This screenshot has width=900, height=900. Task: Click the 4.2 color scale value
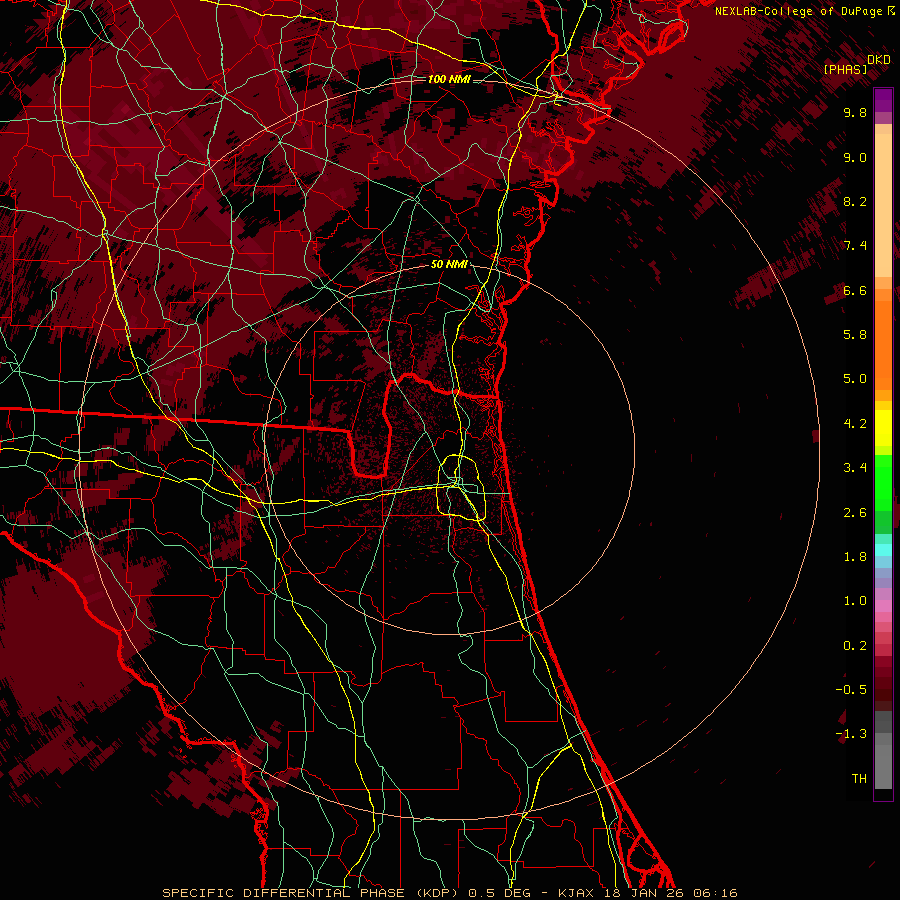click(855, 424)
